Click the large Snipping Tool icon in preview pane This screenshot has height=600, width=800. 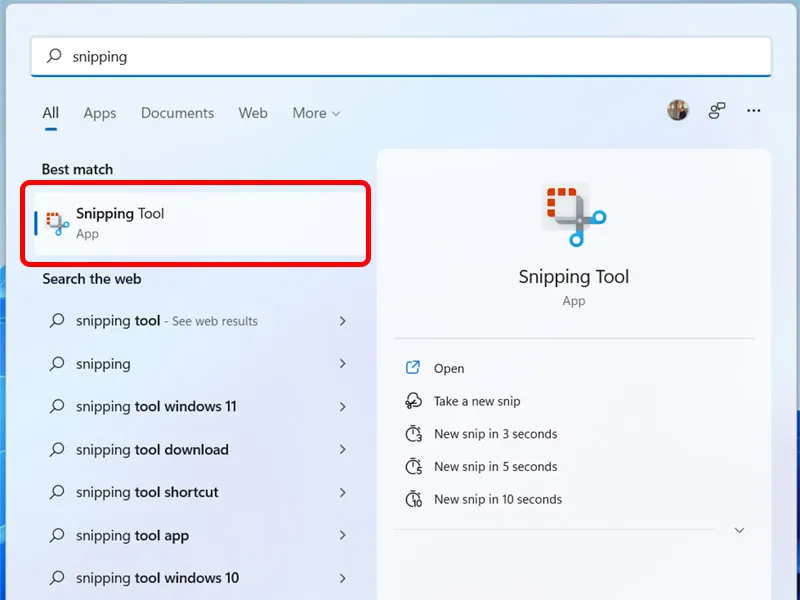pos(574,215)
